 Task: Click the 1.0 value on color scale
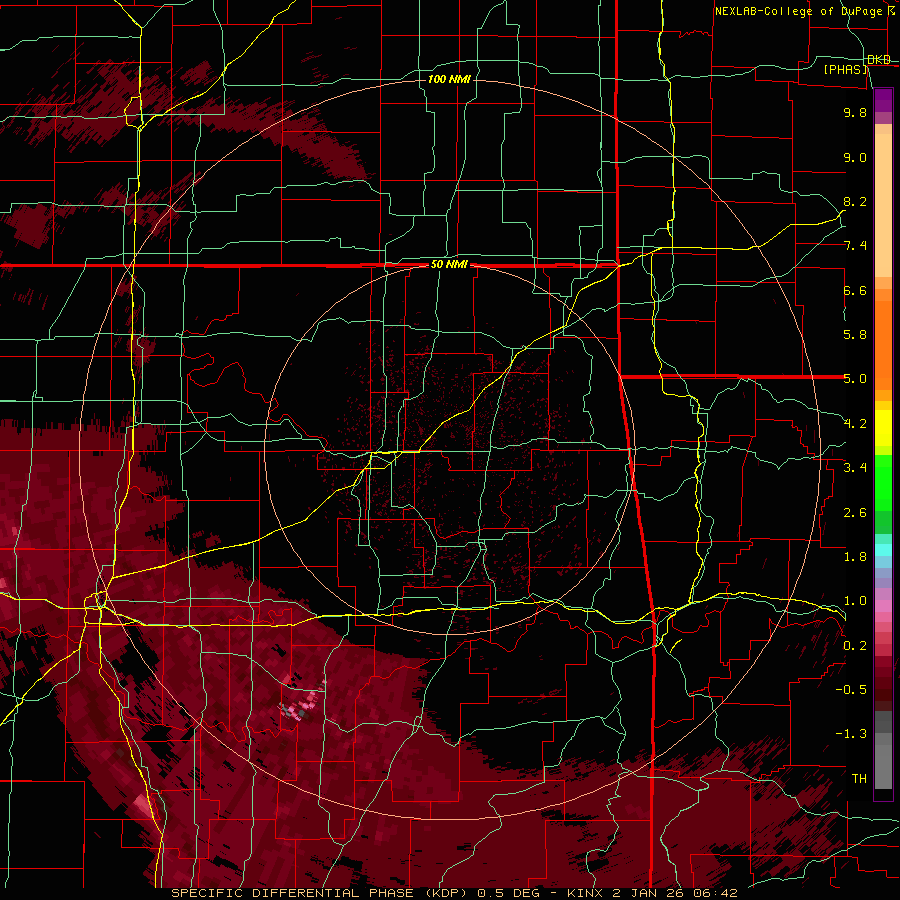tap(855, 601)
